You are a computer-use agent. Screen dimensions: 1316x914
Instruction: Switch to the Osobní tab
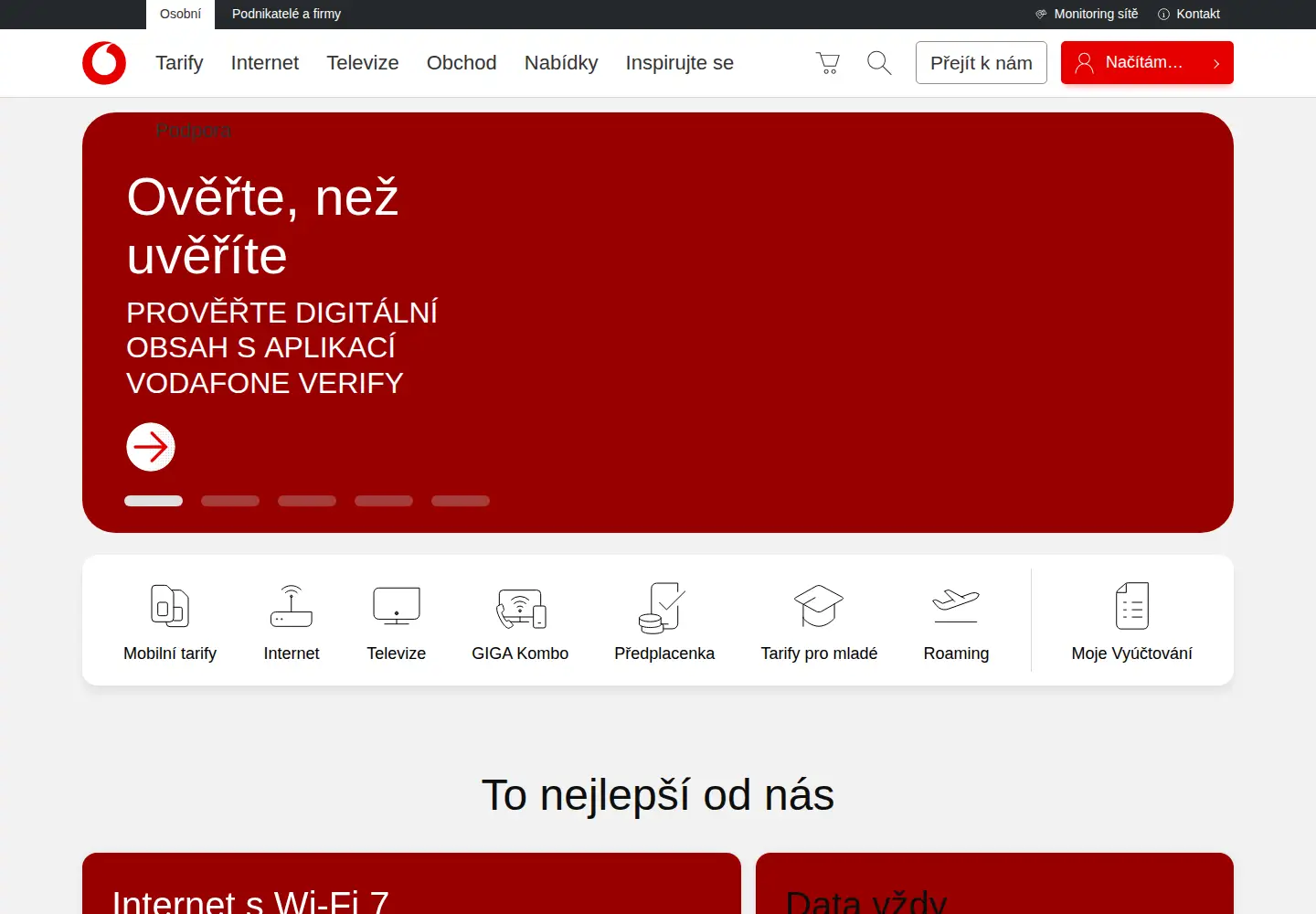(x=180, y=15)
